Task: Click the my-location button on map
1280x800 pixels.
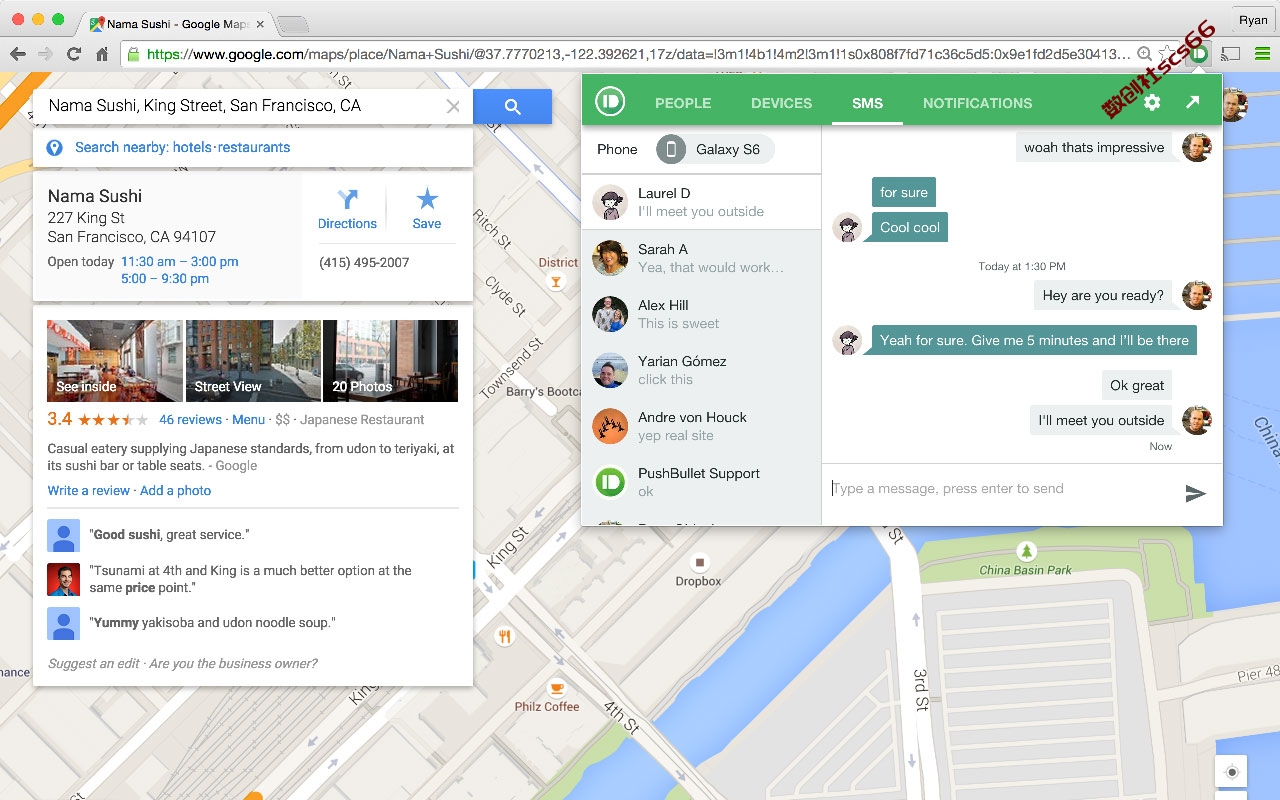Action: click(x=1232, y=772)
